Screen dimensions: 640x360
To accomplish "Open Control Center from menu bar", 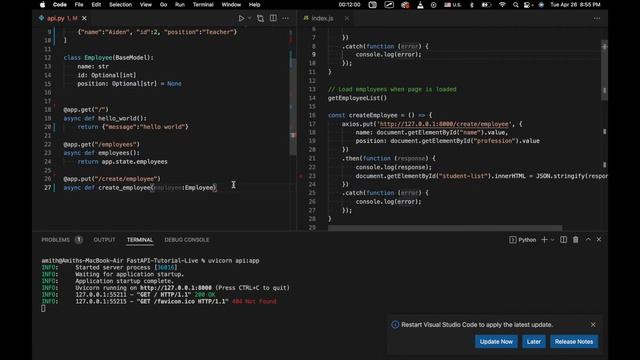I will click(527, 4).
